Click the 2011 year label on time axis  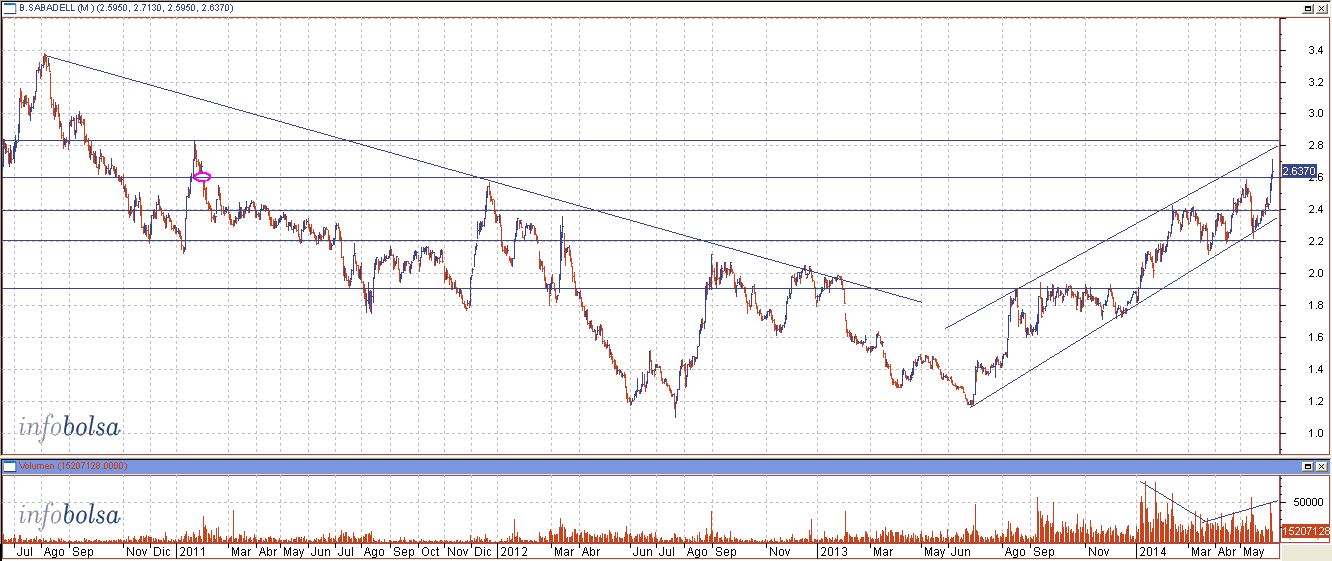pyautogui.click(x=191, y=551)
